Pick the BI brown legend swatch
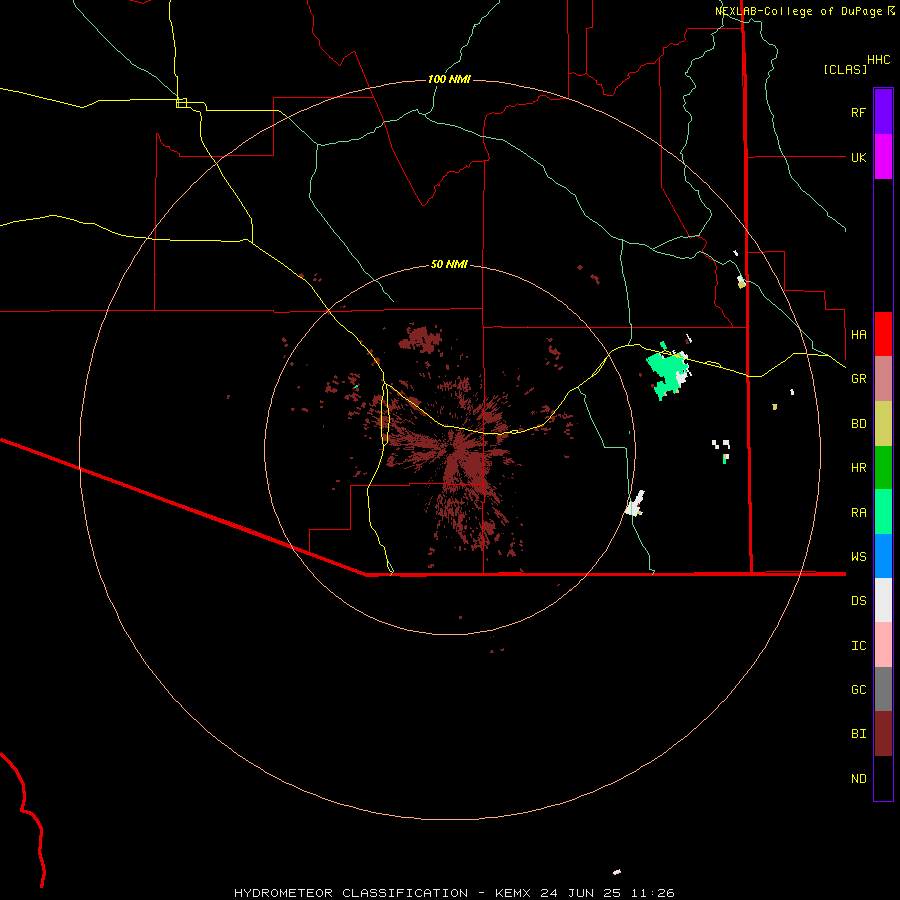 (883, 734)
